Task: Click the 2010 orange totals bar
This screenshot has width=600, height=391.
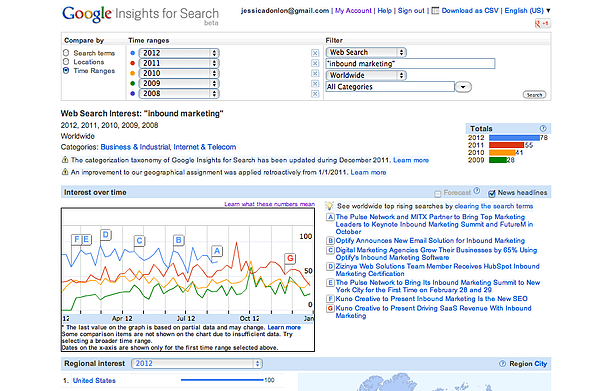Action: coord(502,153)
